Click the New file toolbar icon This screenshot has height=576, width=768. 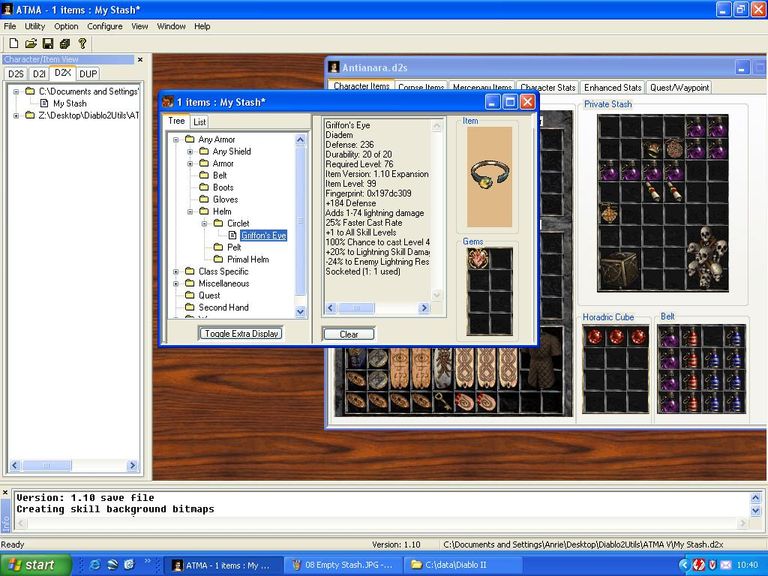[x=14, y=44]
